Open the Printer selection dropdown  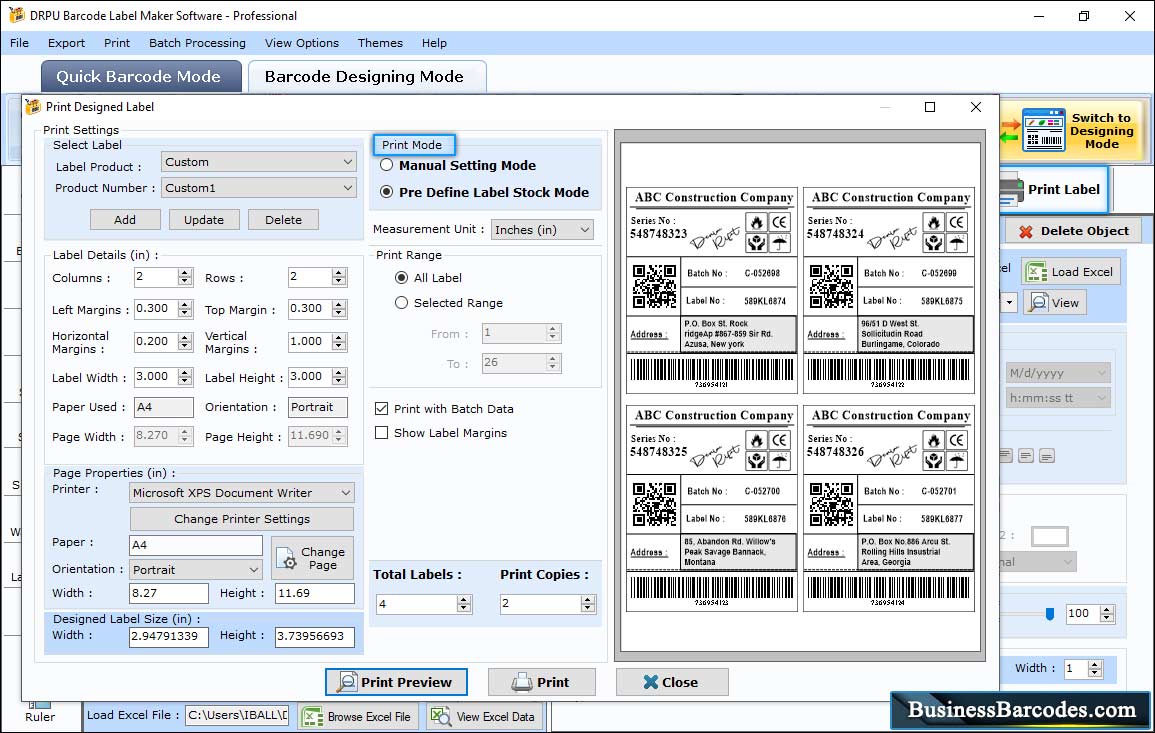[242, 493]
